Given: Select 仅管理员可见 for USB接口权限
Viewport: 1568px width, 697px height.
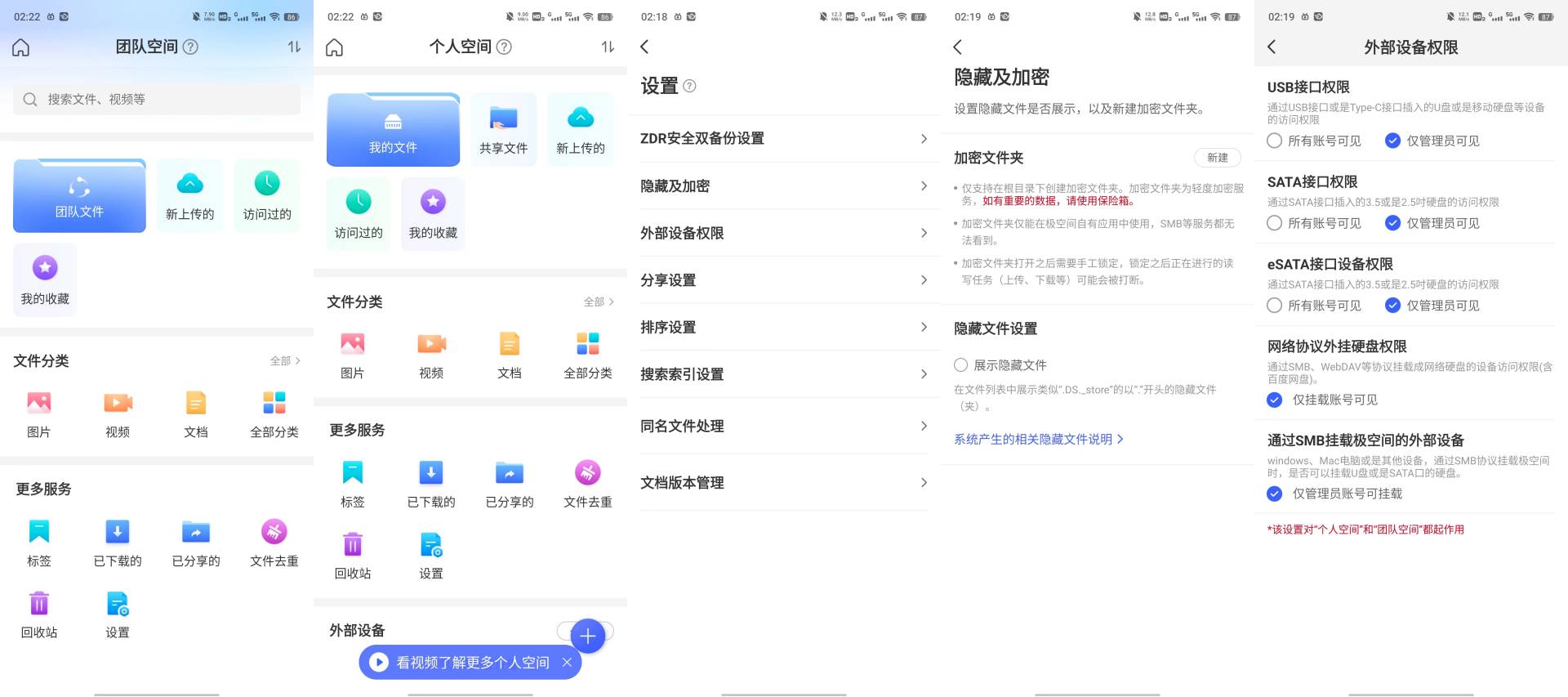Looking at the screenshot, I should 1432,141.
